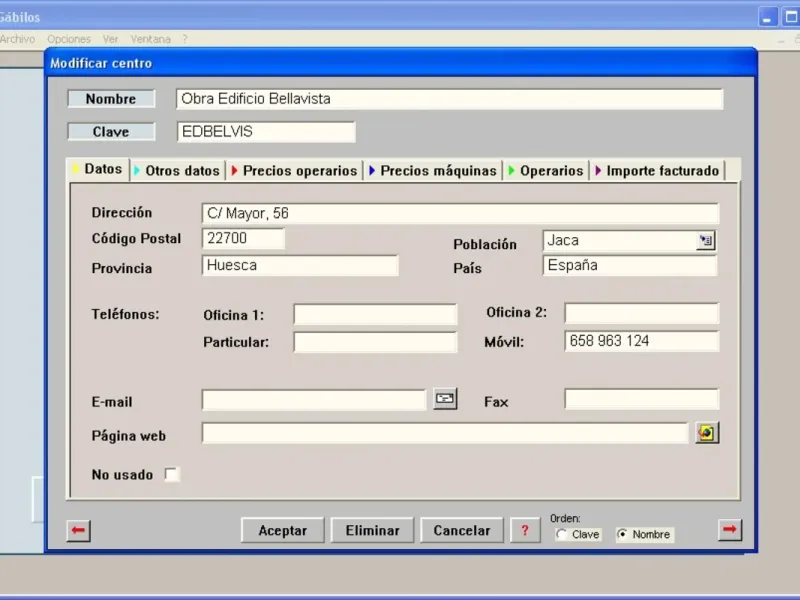
Task: Open the Población lookup list button
Action: 706,241
